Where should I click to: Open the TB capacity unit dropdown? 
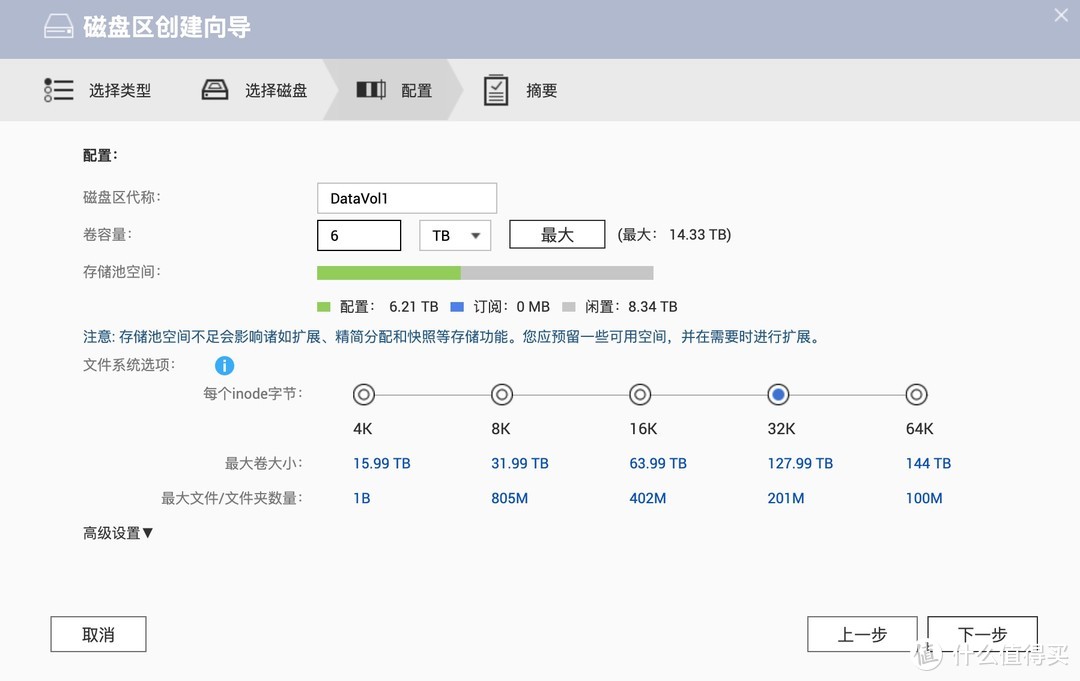pos(455,235)
